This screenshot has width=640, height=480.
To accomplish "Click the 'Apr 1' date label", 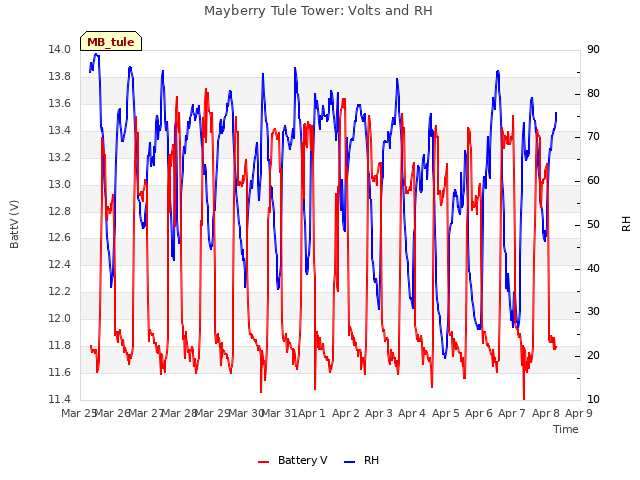I will point(312,413).
